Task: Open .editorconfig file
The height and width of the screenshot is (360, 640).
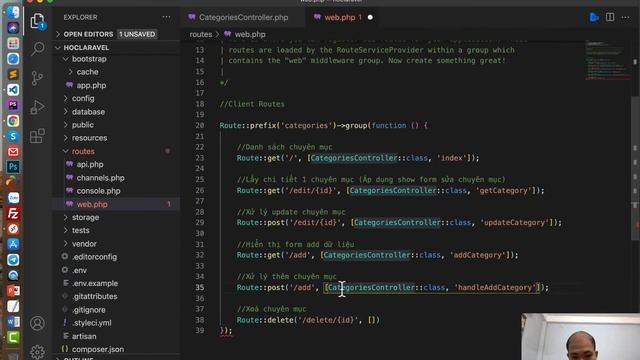Action: pyautogui.click(x=94, y=257)
